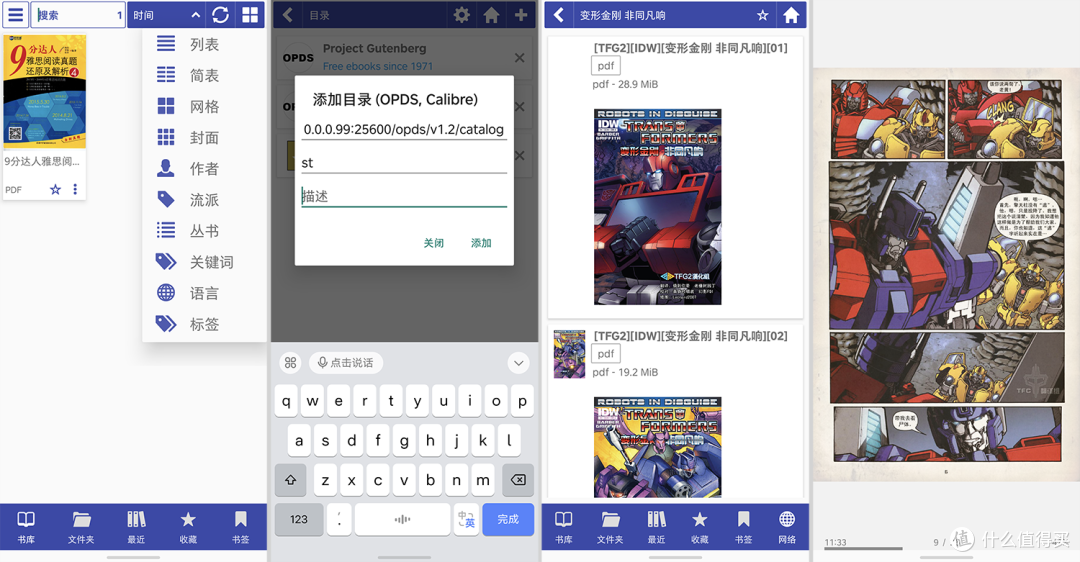Download pdf for 非同凡响[01]

click(605, 65)
